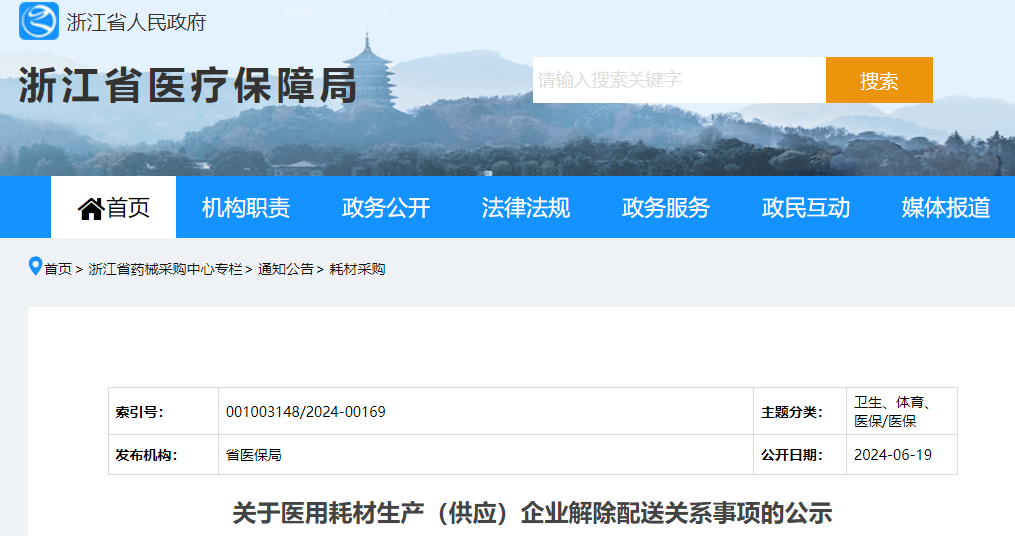
Task: Open the 耗材采购 breadcrumb link
Action: tap(357, 269)
